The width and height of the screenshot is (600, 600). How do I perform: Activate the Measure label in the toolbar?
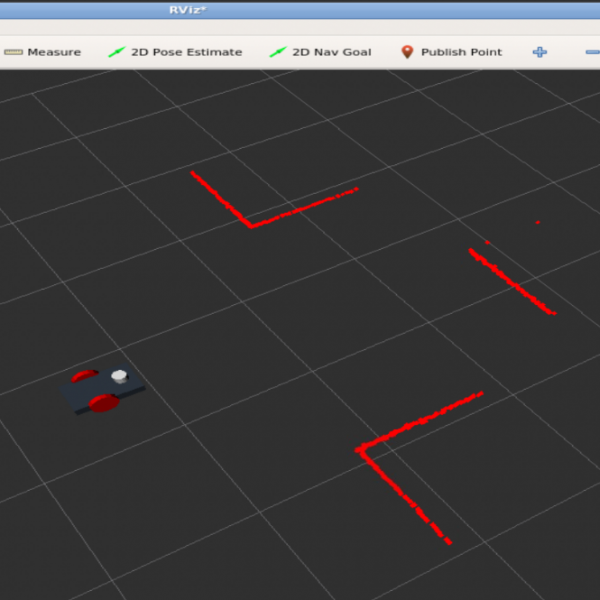pos(54,52)
